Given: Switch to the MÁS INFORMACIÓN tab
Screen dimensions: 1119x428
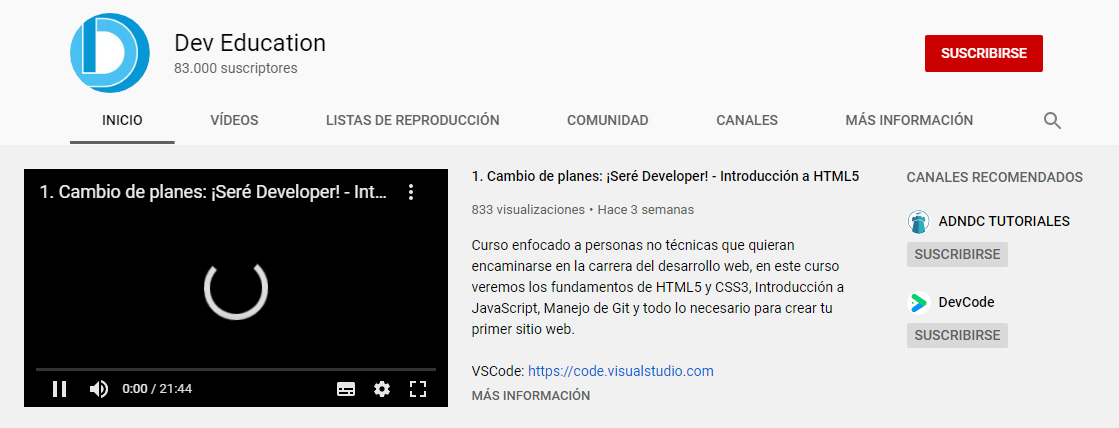Looking at the screenshot, I should click(x=908, y=121).
